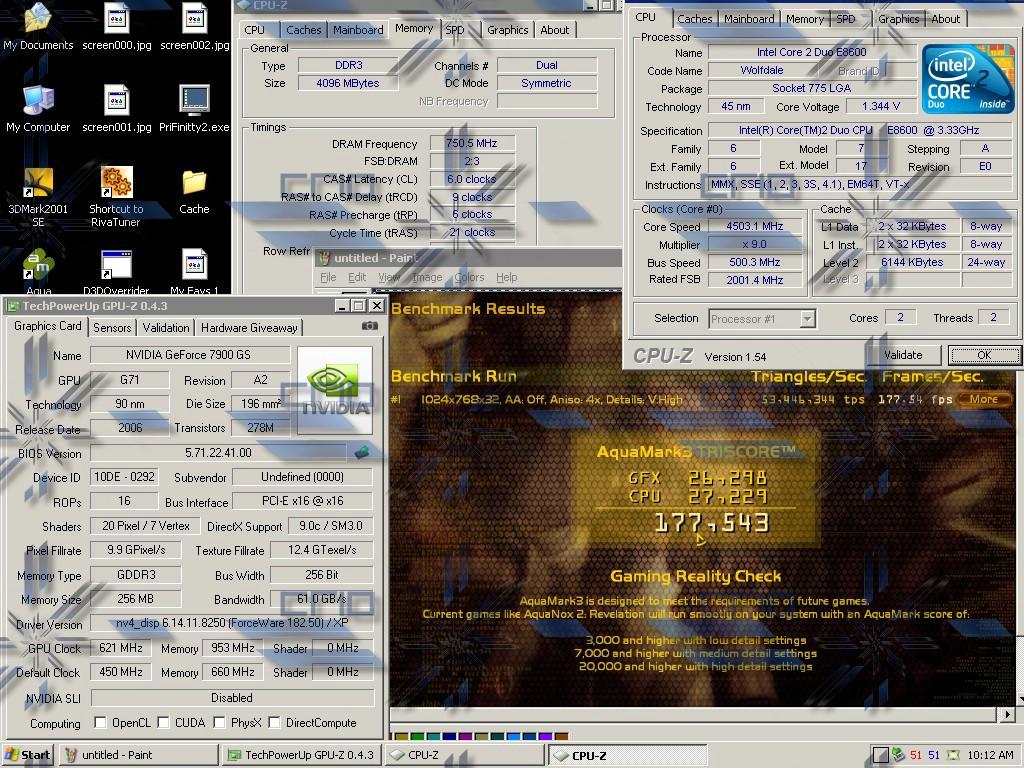Click GPU-Z title bar application icon

click(13, 306)
